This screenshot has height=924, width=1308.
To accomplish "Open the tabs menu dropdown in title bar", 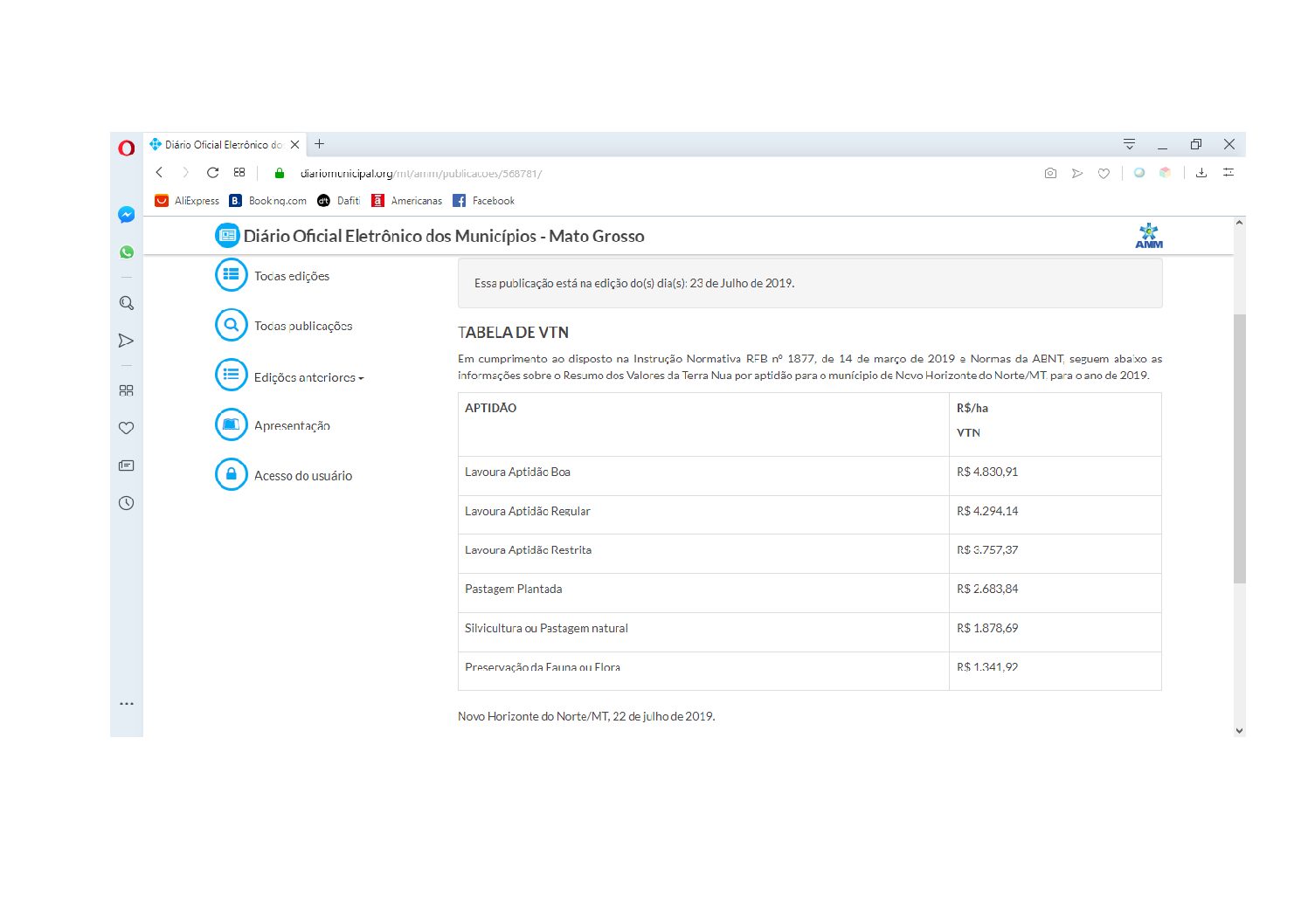I will pos(1129,144).
